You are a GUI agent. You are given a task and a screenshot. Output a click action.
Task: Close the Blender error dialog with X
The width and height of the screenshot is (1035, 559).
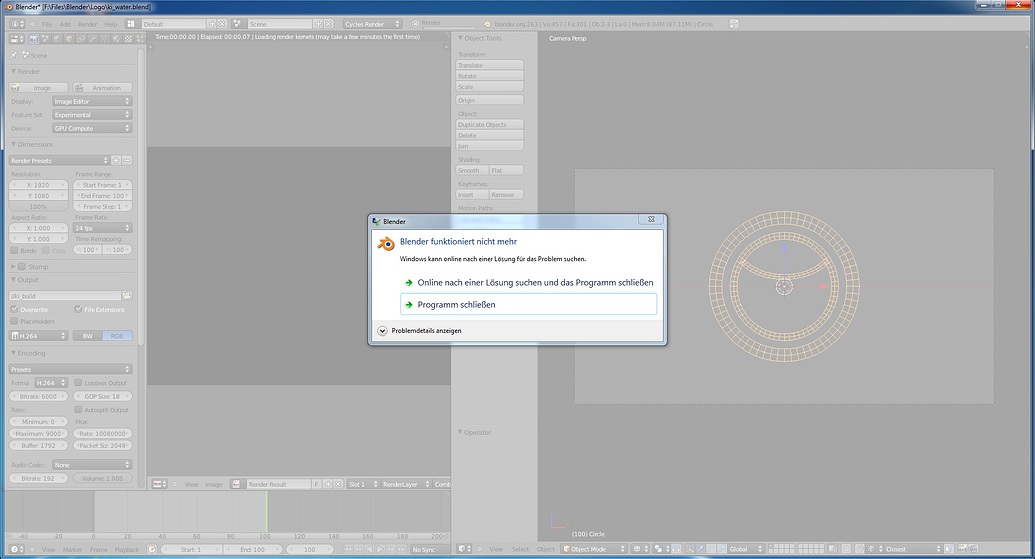[651, 219]
